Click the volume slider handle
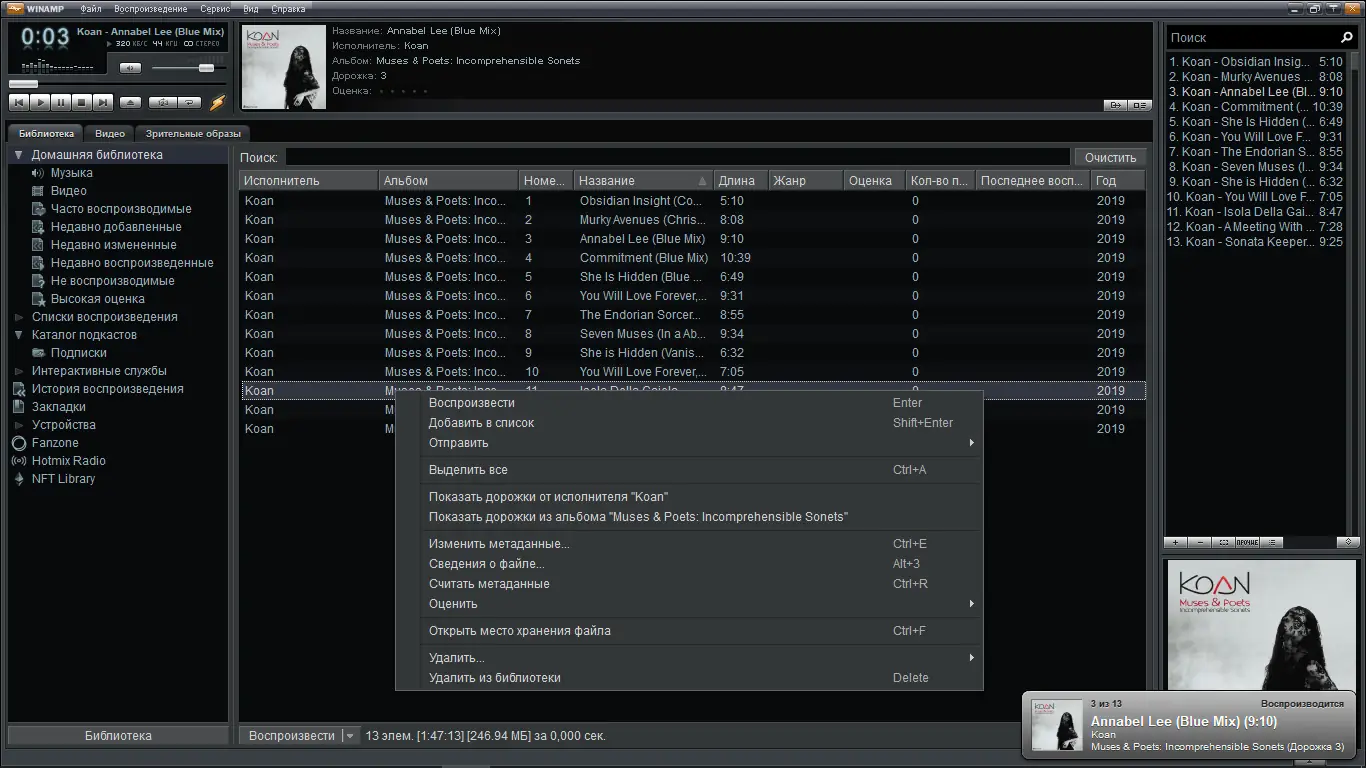This screenshot has width=1366, height=768. pyautogui.click(x=206, y=68)
